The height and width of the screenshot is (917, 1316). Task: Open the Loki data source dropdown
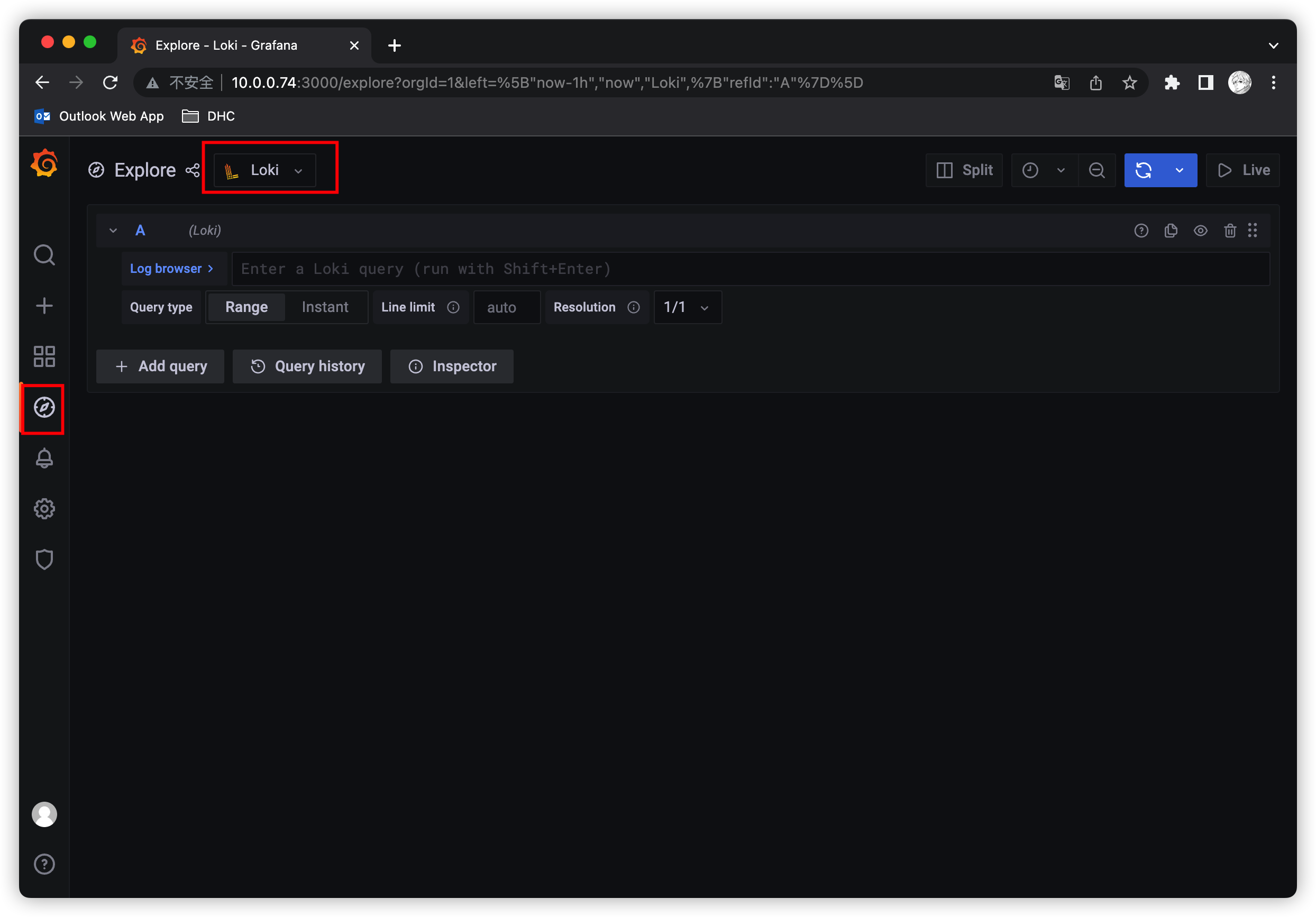click(264, 170)
